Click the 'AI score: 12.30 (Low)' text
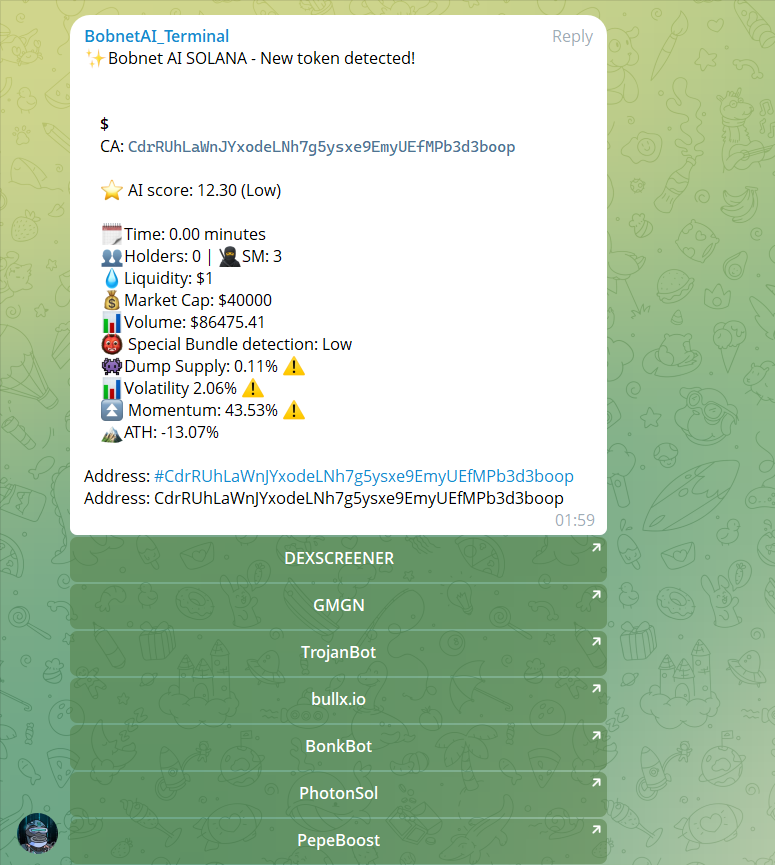The height and width of the screenshot is (865, 775). pyautogui.click(x=204, y=190)
